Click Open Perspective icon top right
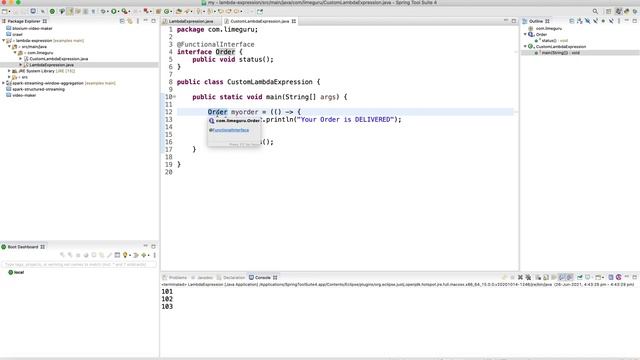The width and height of the screenshot is (640, 360). point(608,11)
